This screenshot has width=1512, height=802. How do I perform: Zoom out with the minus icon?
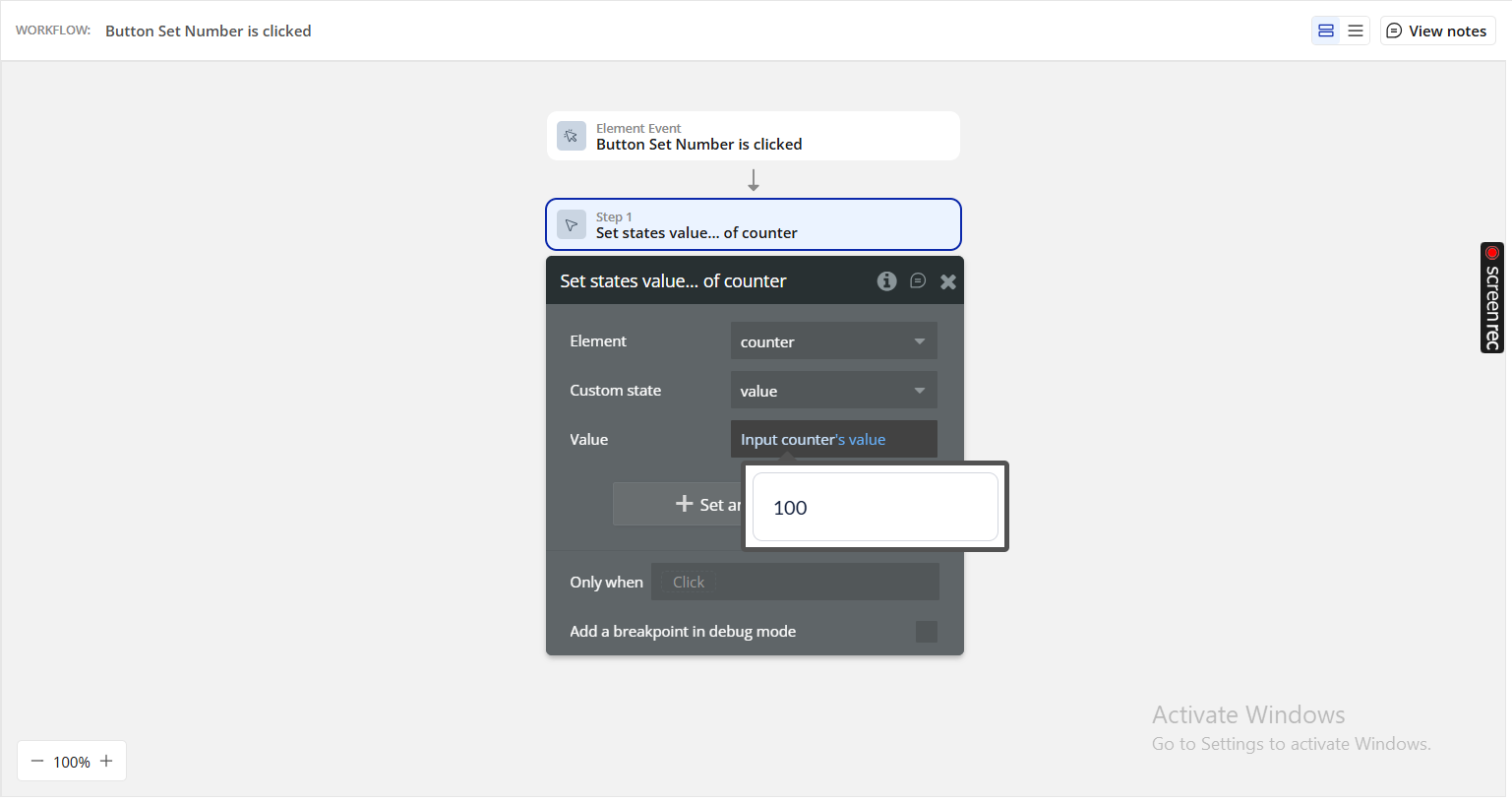click(x=37, y=761)
